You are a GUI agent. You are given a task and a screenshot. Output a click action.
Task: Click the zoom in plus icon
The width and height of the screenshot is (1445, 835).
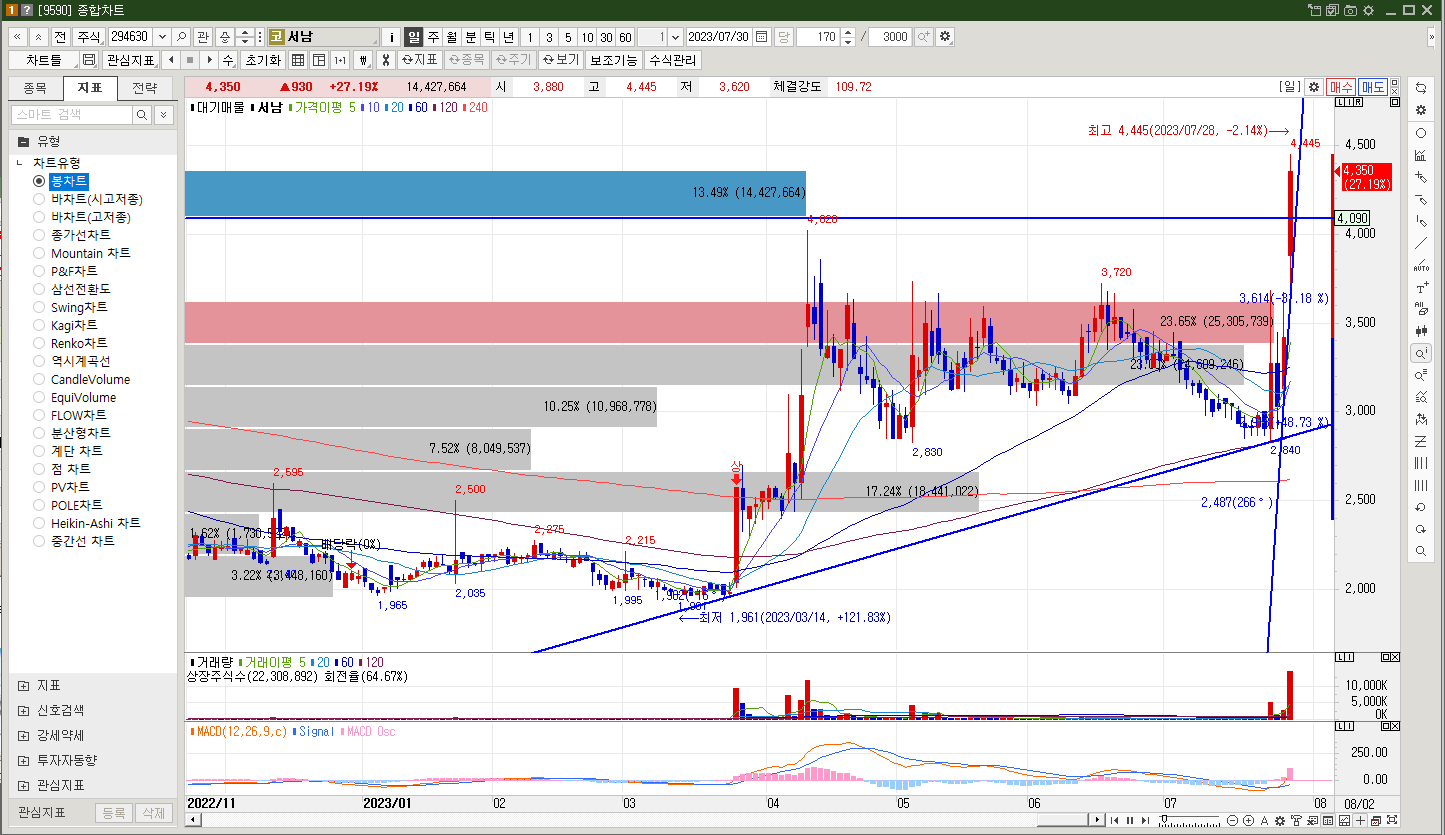click(1248, 821)
